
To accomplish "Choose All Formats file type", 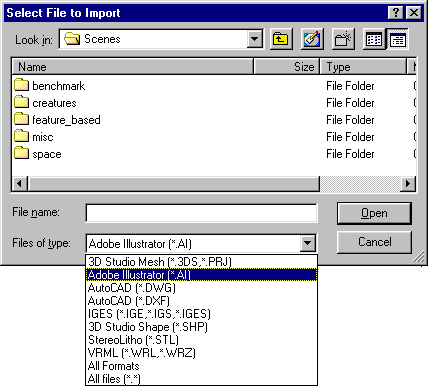I will [x=201, y=366].
